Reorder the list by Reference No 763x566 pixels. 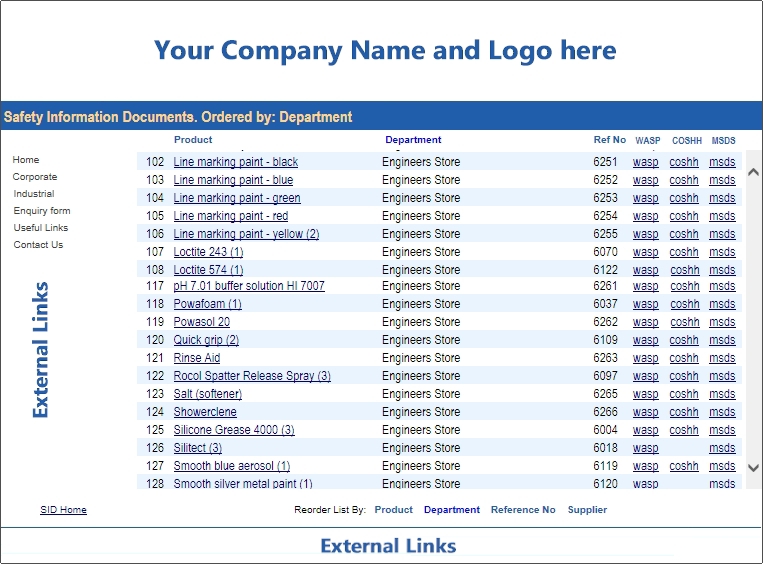[522, 510]
